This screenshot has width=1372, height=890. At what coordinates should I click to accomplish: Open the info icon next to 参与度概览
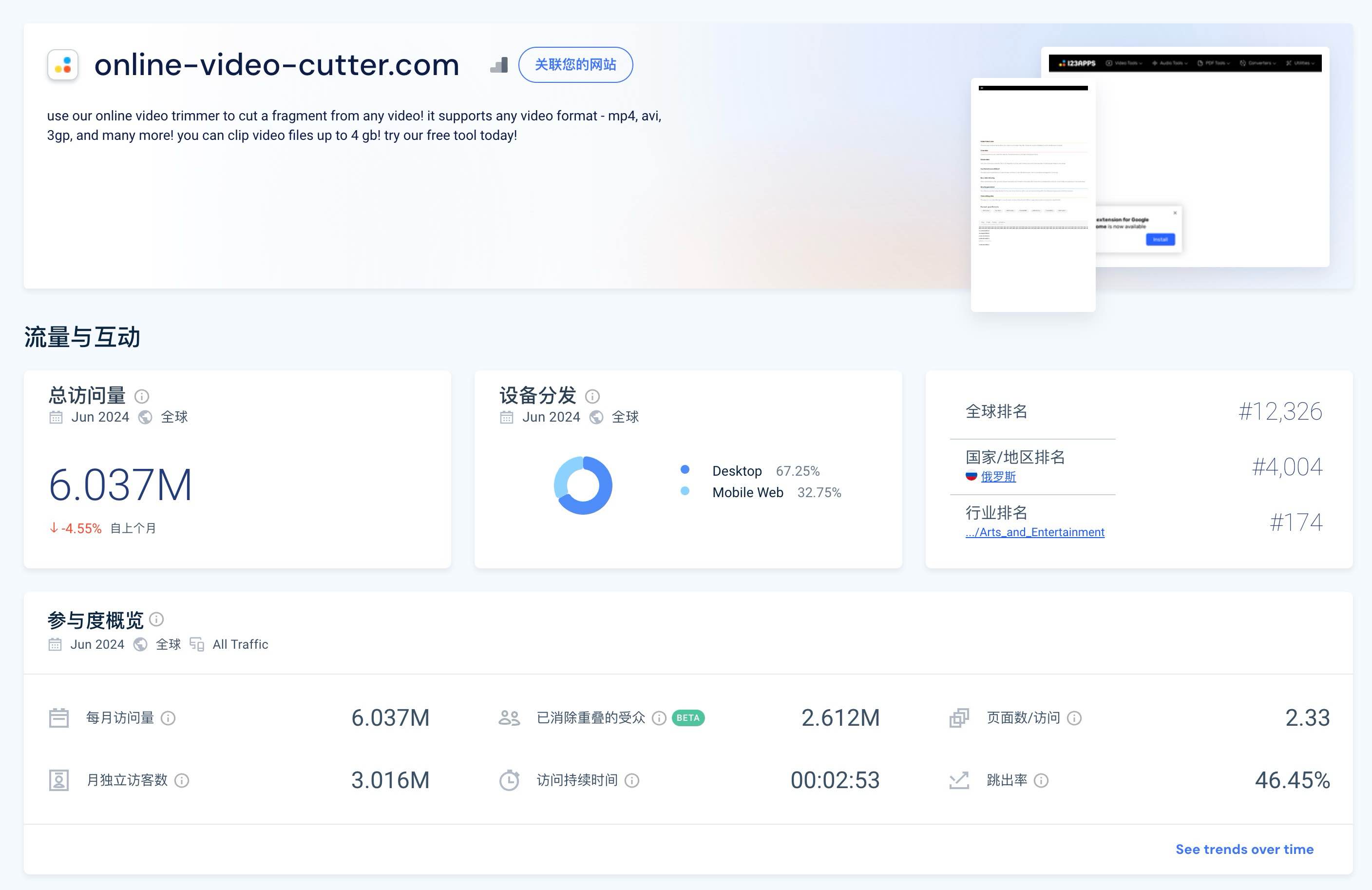[x=157, y=619]
